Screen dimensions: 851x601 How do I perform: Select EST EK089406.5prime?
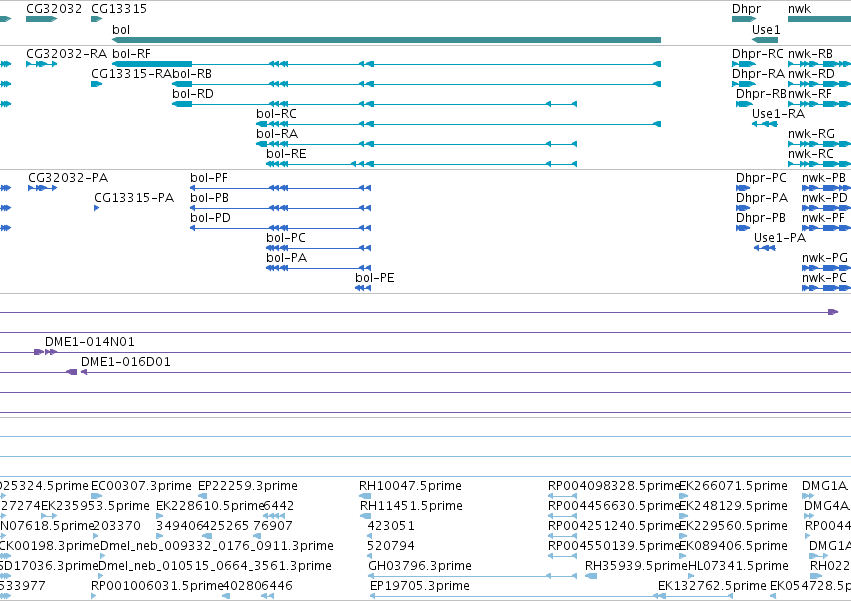(x=683, y=556)
